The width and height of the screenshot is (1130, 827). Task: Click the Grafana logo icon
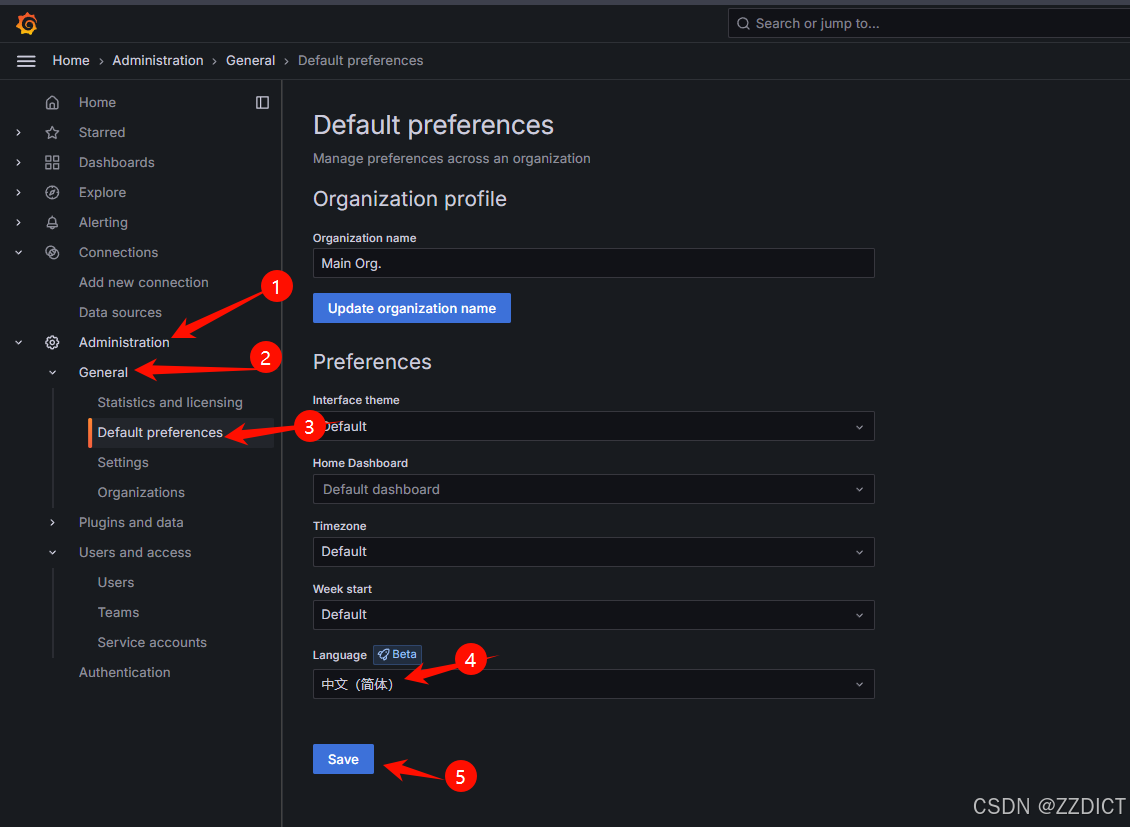click(x=27, y=24)
